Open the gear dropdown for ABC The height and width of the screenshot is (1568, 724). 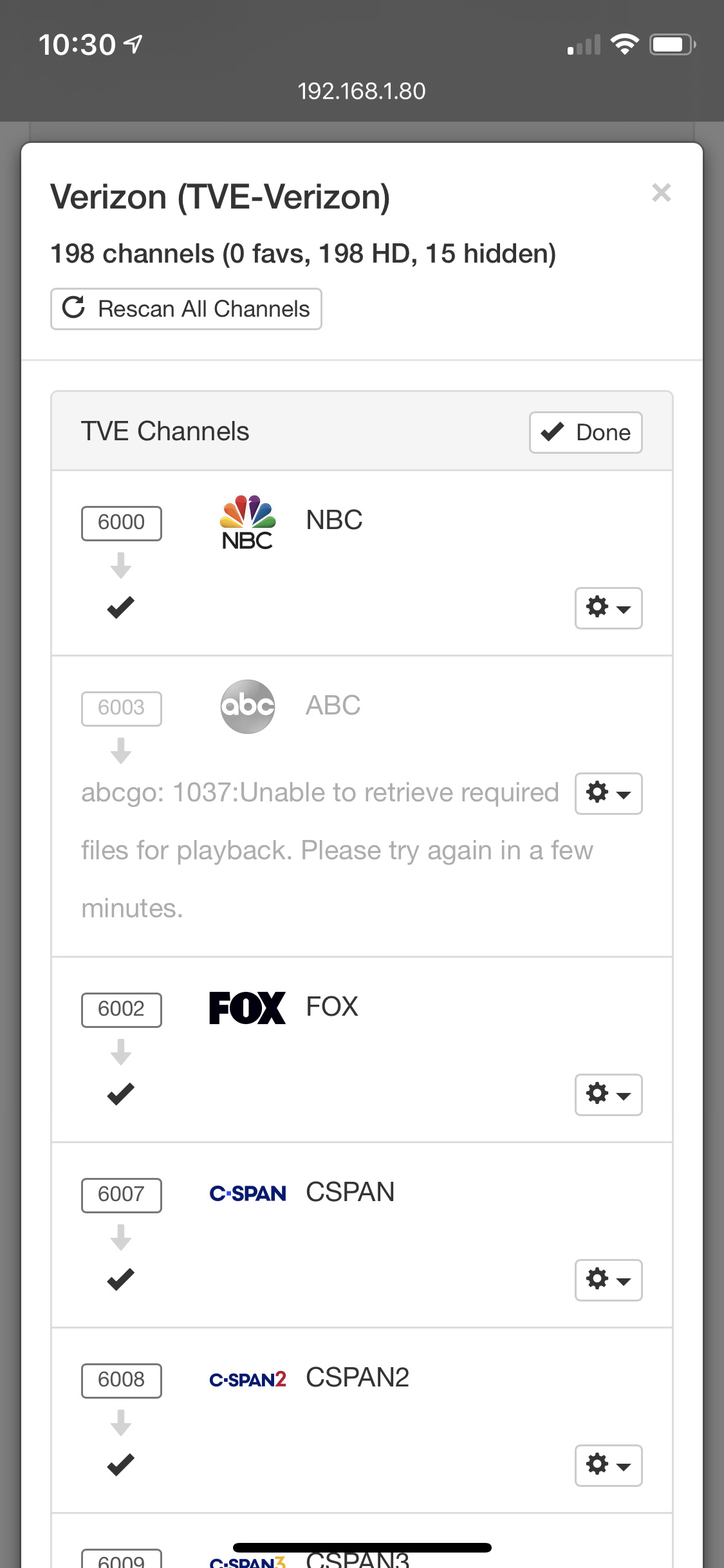pos(608,793)
